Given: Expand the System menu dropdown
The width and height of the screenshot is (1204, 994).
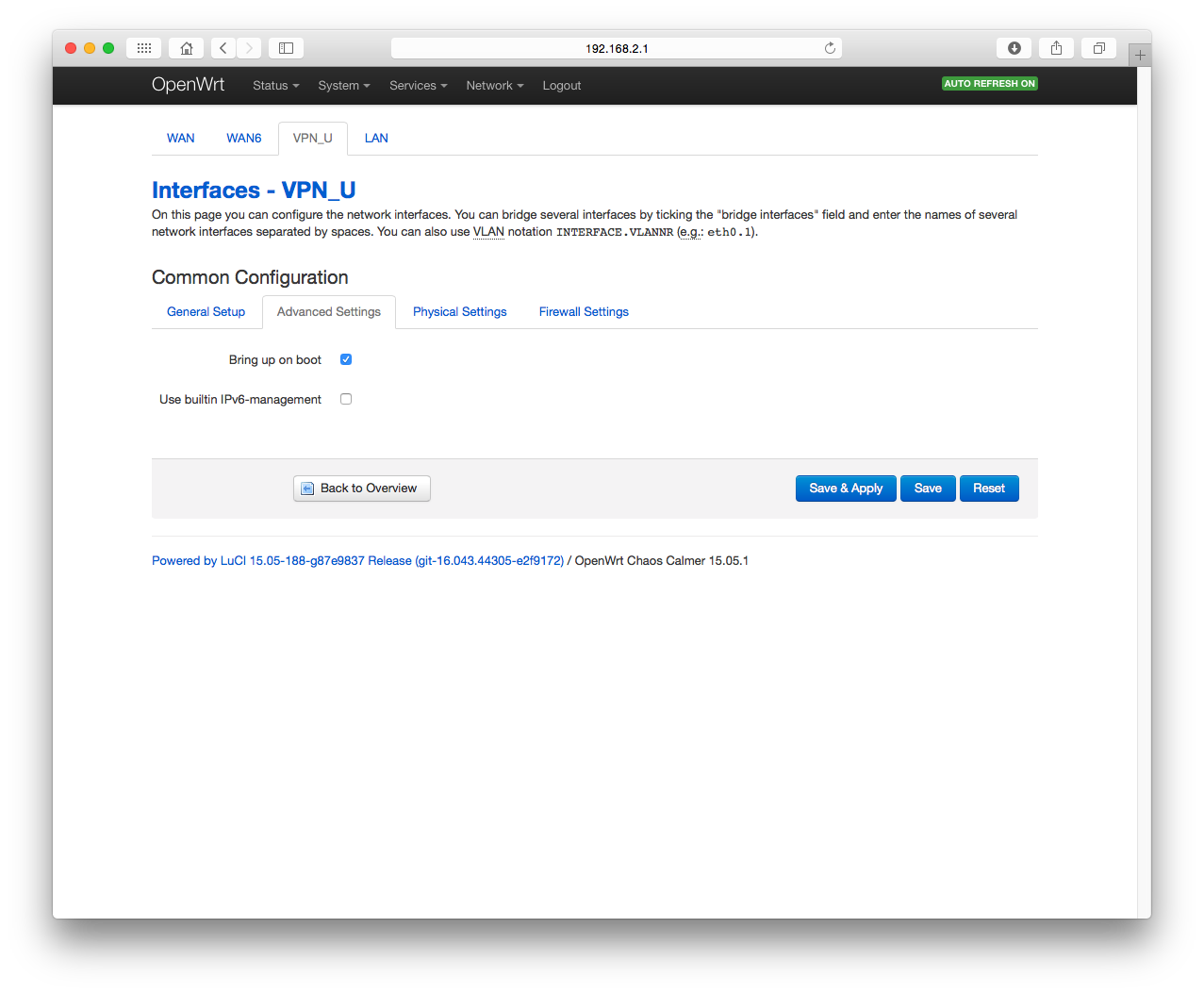Looking at the screenshot, I should (344, 86).
